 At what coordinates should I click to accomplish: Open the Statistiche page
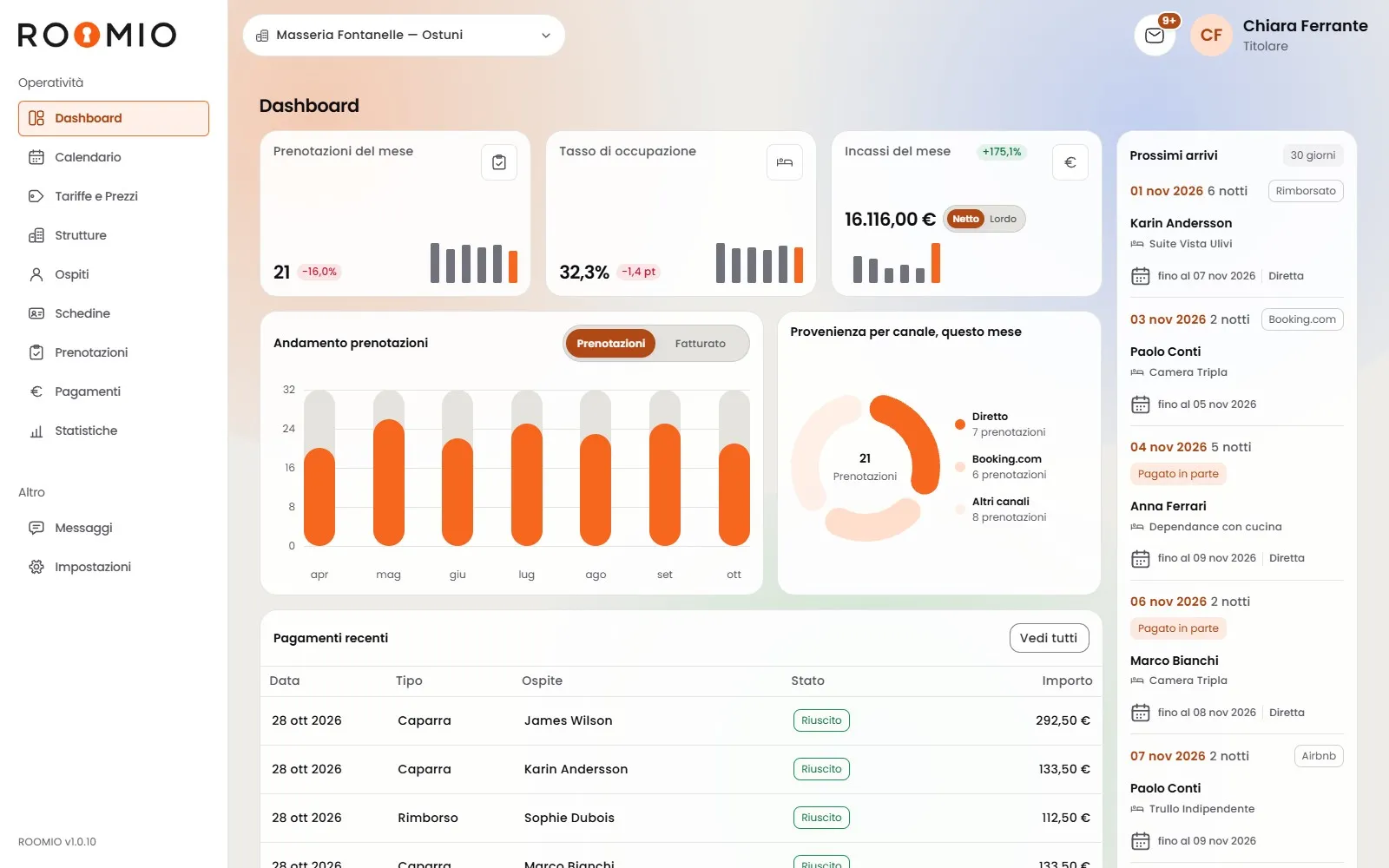pyautogui.click(x=114, y=431)
